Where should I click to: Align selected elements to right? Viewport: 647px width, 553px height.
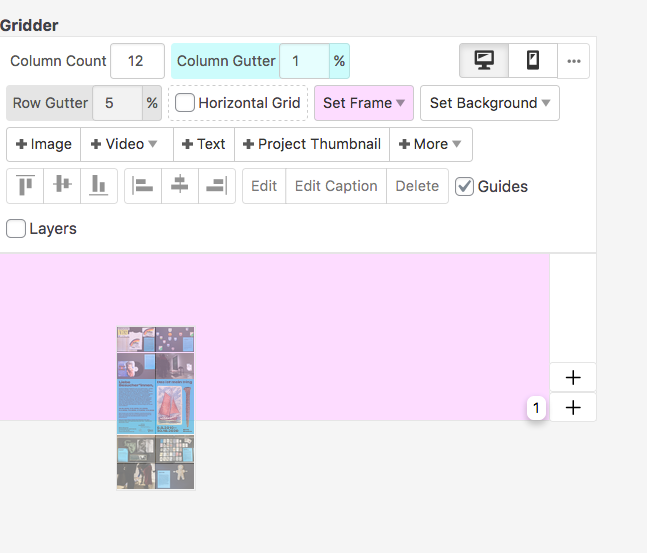coord(217,186)
